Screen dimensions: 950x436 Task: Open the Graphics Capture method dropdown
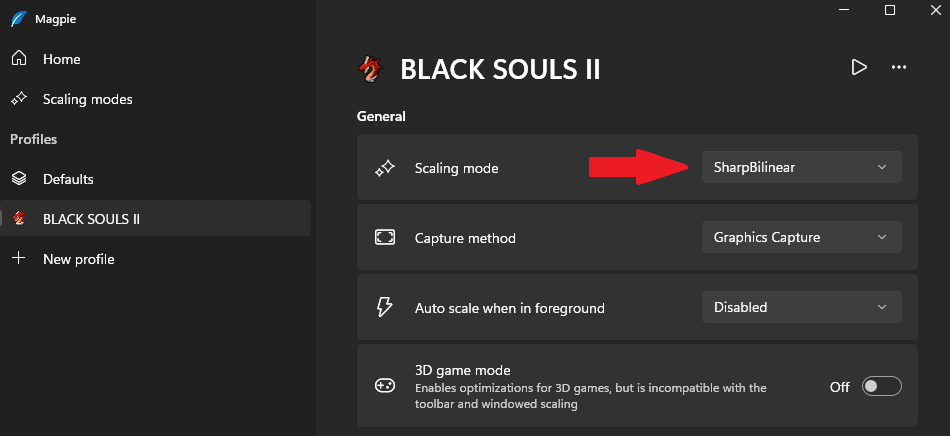pos(801,237)
